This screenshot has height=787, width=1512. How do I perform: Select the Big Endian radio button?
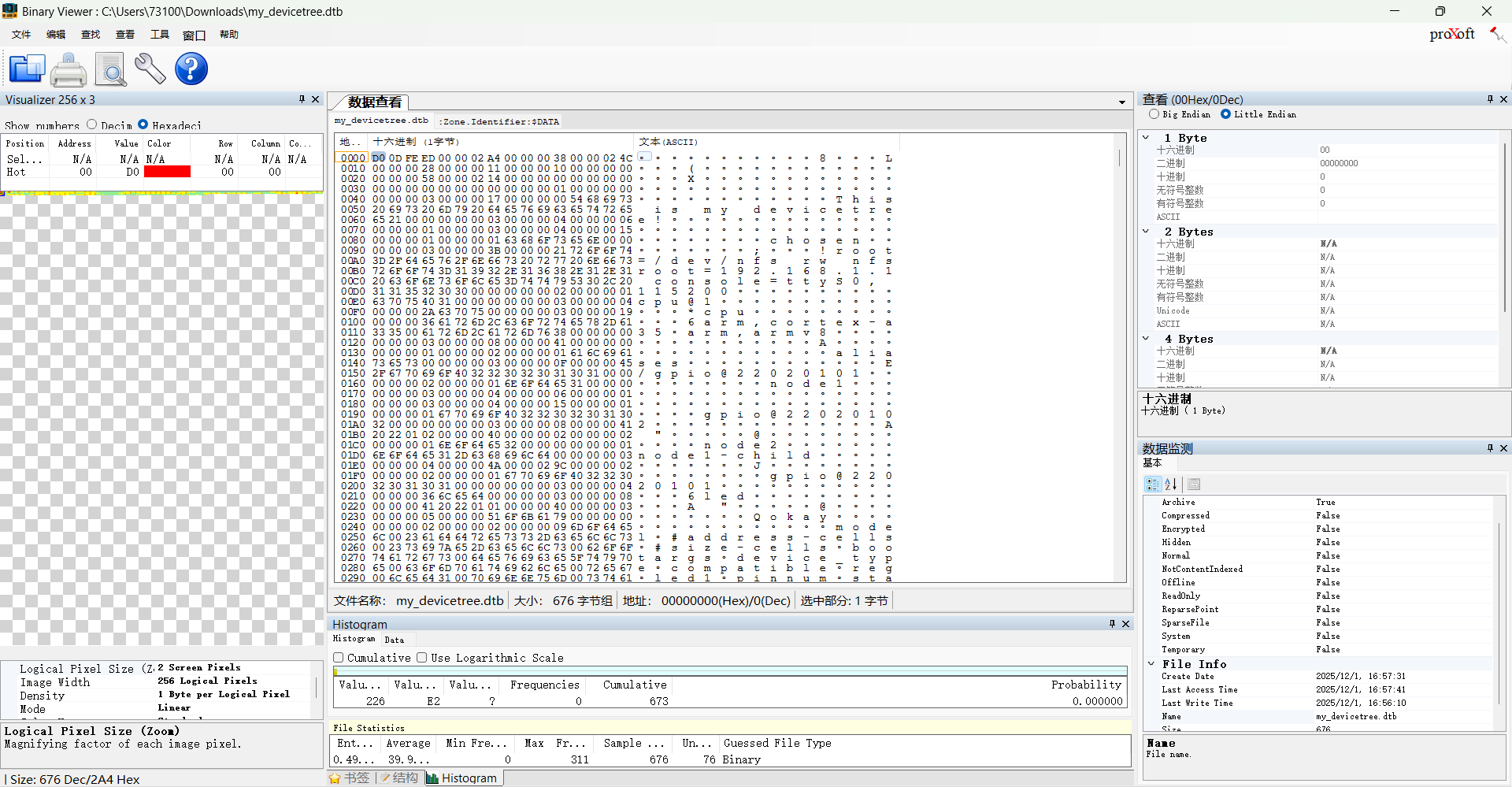1154,114
